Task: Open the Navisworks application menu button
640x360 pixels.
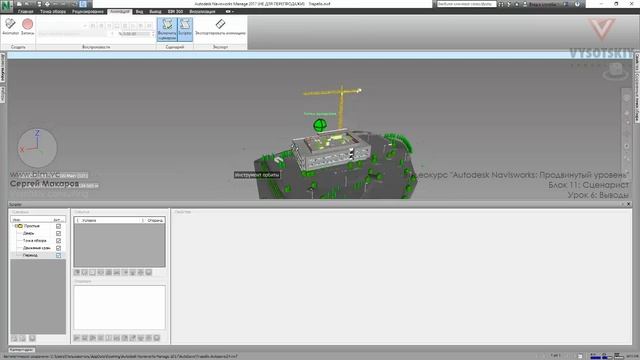Action: click(x=6, y=7)
